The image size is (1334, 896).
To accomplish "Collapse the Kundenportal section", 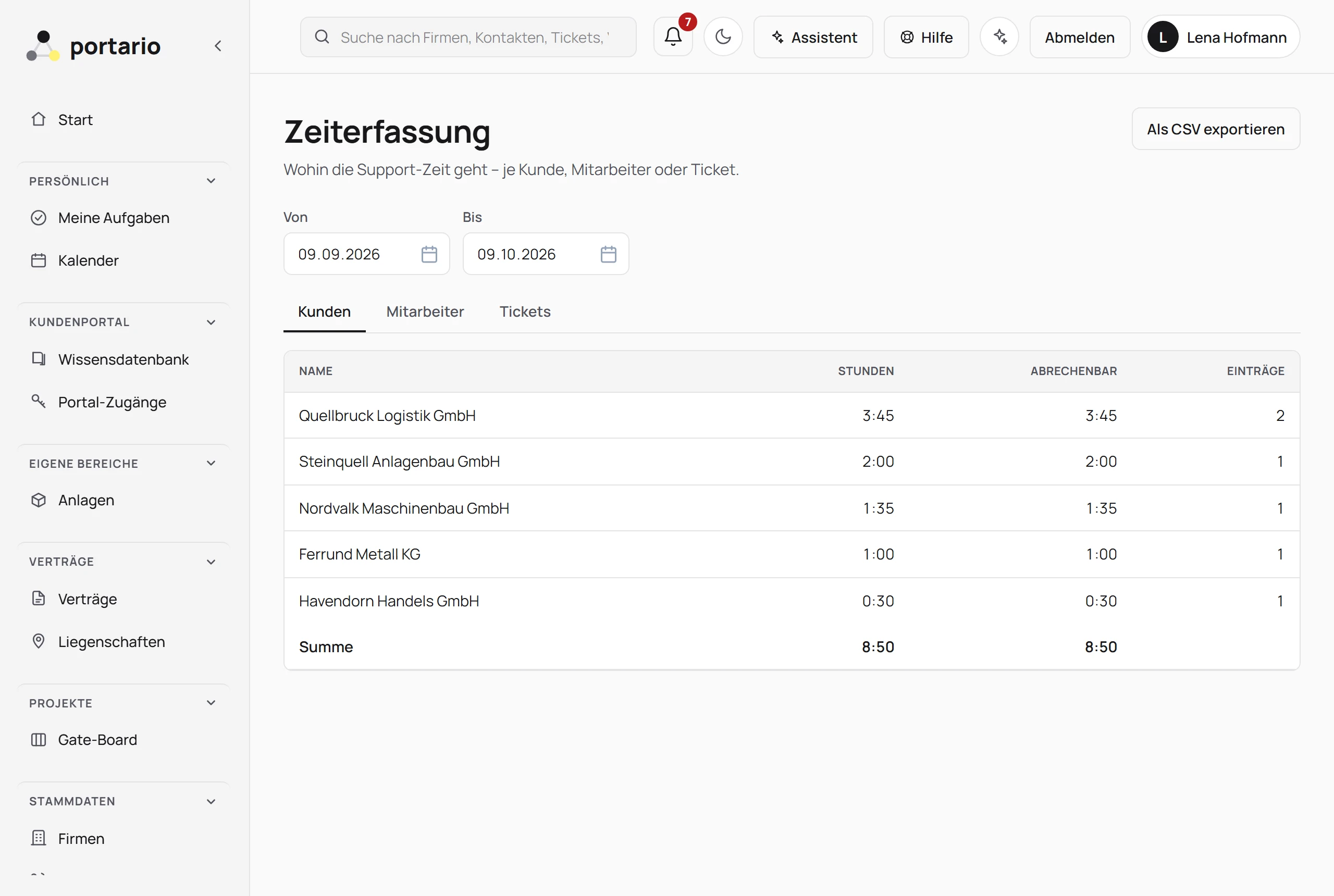I will tap(124, 322).
